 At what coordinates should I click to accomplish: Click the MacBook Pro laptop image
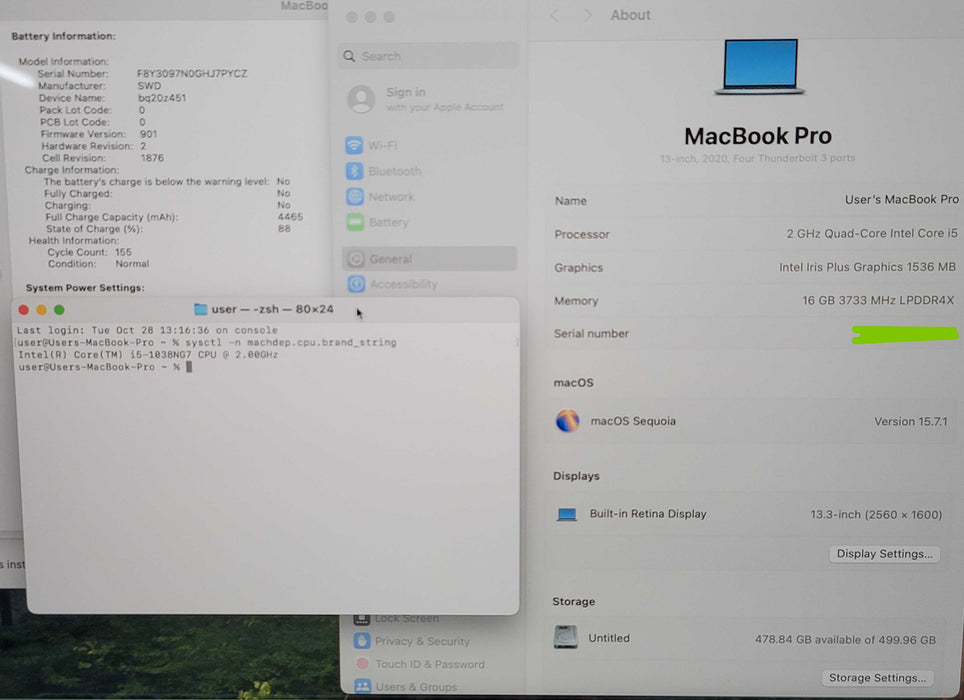[x=760, y=67]
